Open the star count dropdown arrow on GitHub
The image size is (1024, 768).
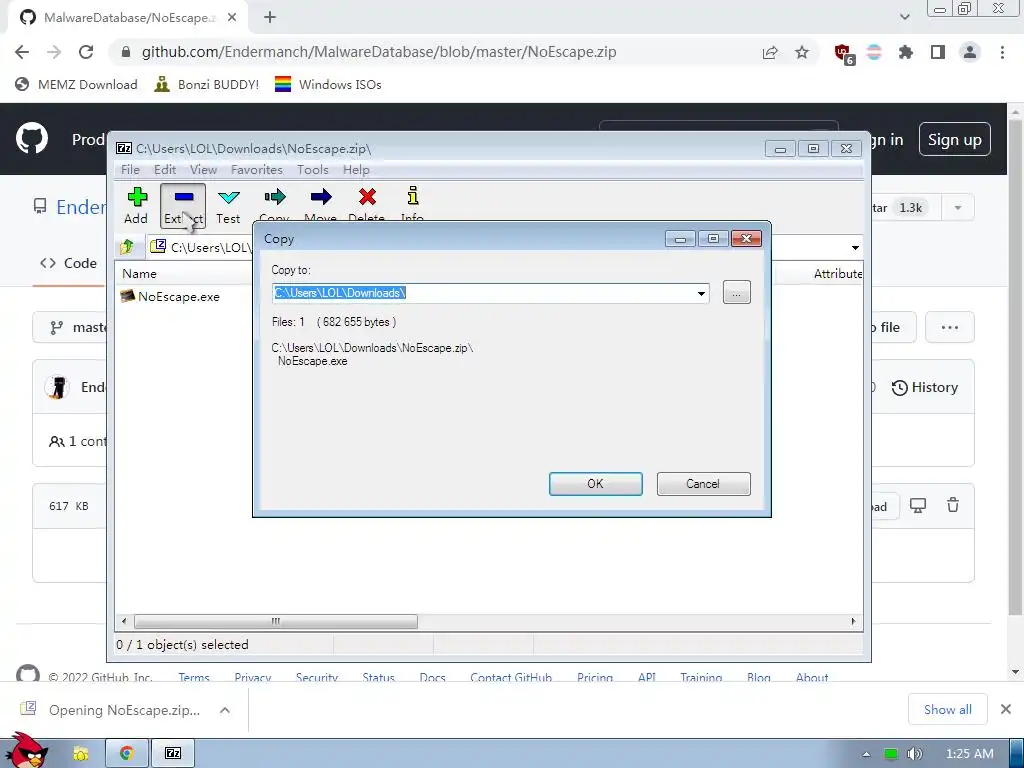click(x=958, y=208)
